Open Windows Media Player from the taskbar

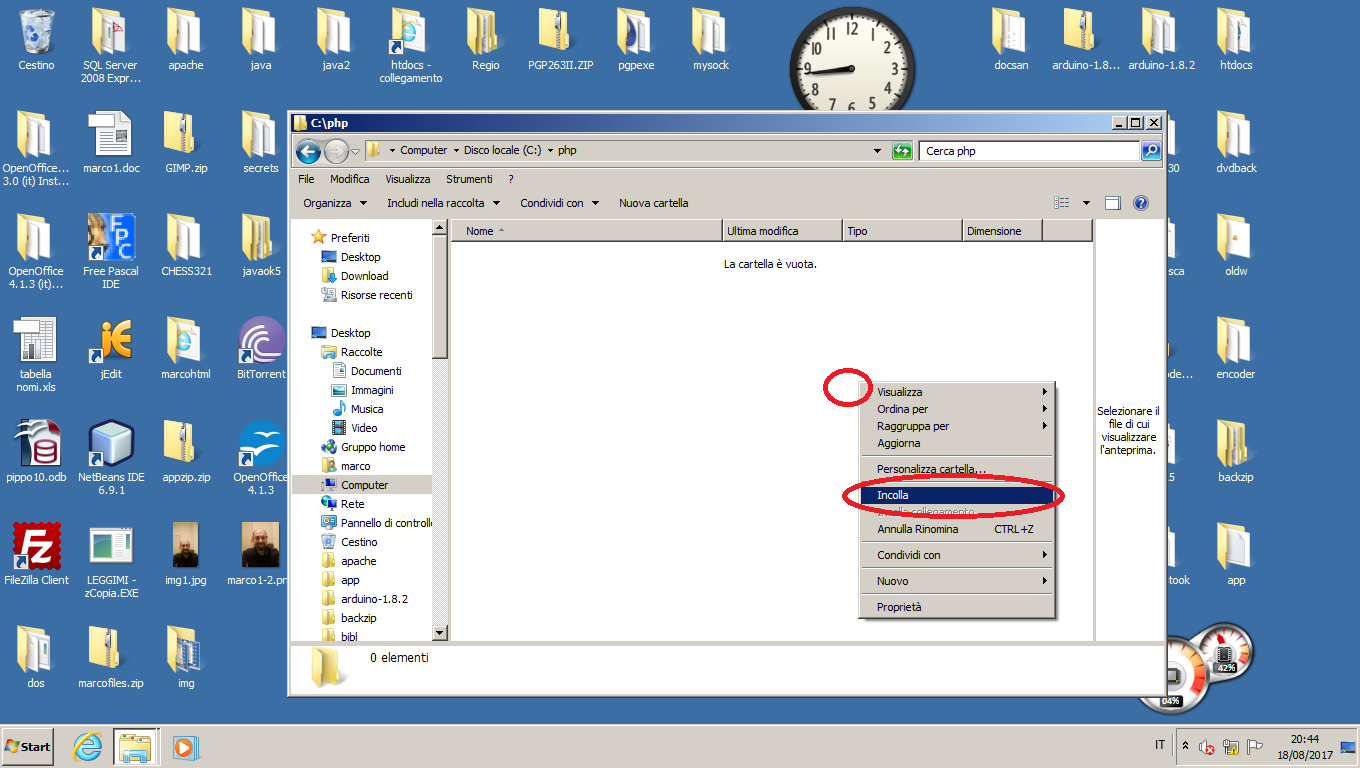point(184,746)
